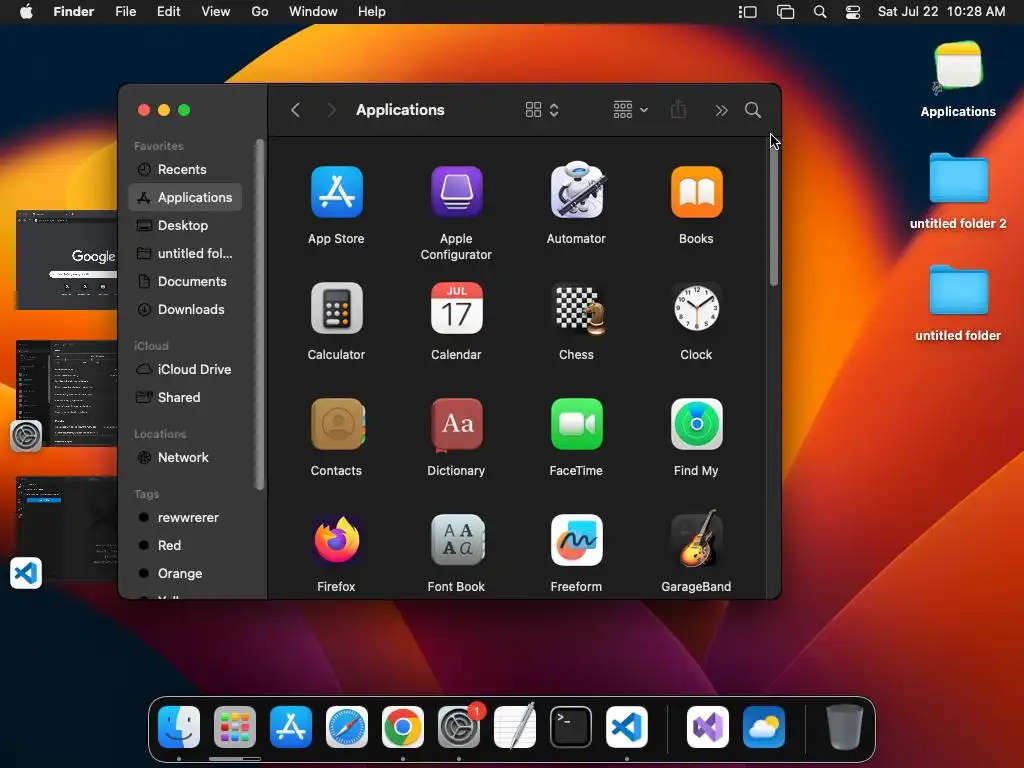
Task: Select the Find My app icon
Action: click(x=696, y=424)
